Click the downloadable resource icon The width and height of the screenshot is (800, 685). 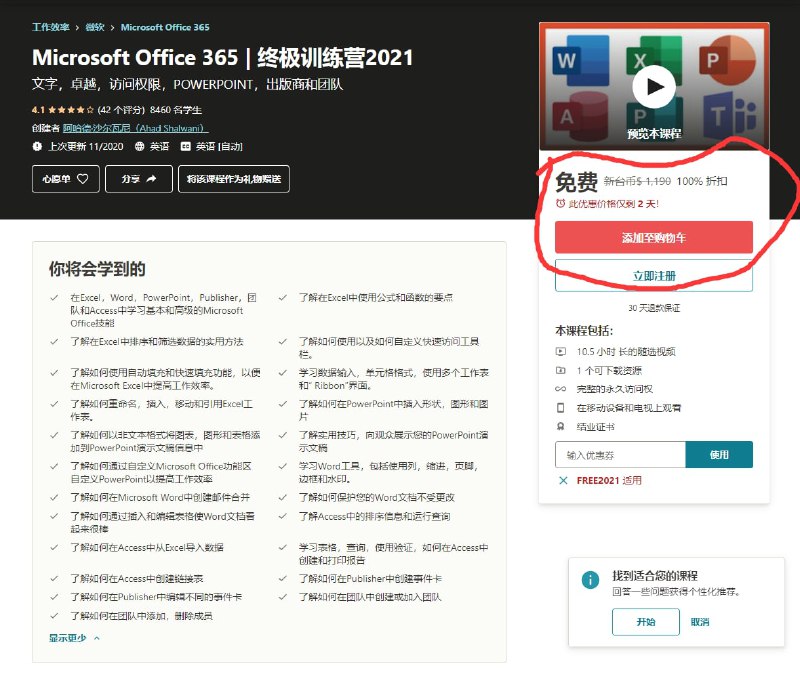coord(561,370)
